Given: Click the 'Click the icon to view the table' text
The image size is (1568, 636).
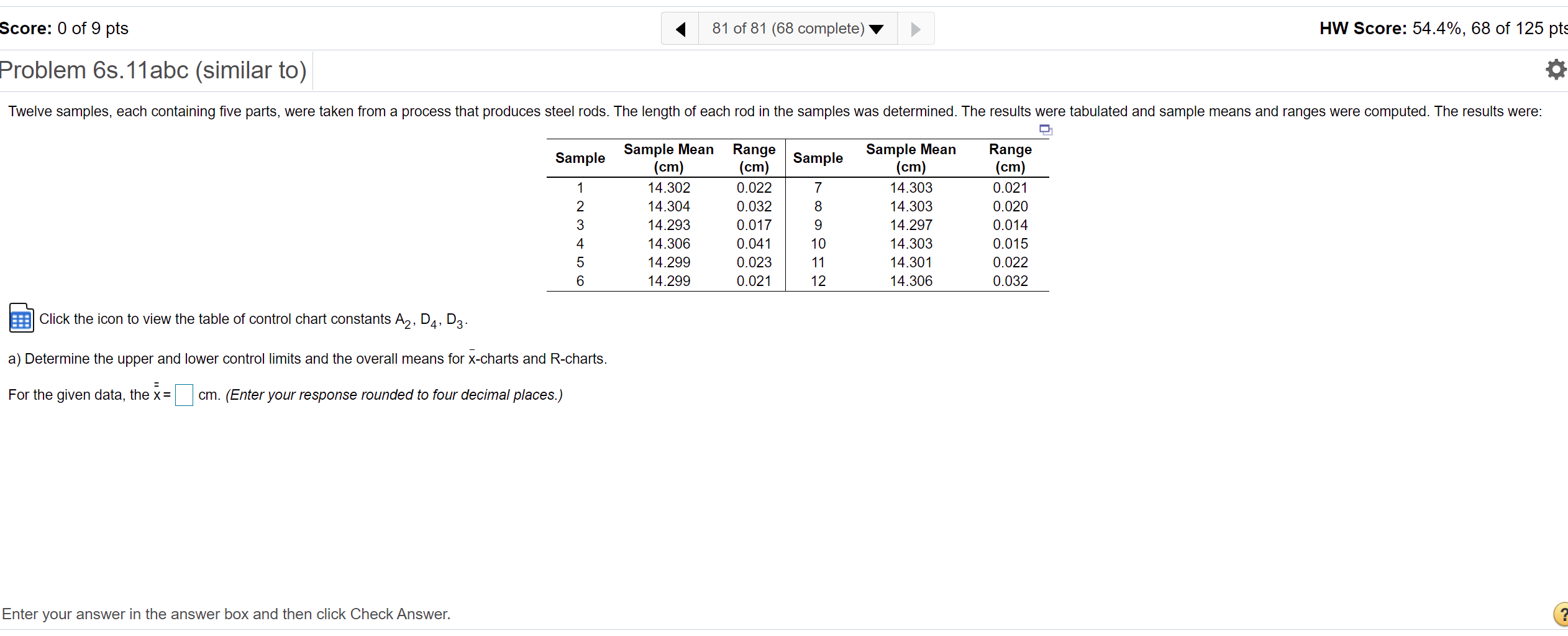Looking at the screenshot, I should click(253, 320).
